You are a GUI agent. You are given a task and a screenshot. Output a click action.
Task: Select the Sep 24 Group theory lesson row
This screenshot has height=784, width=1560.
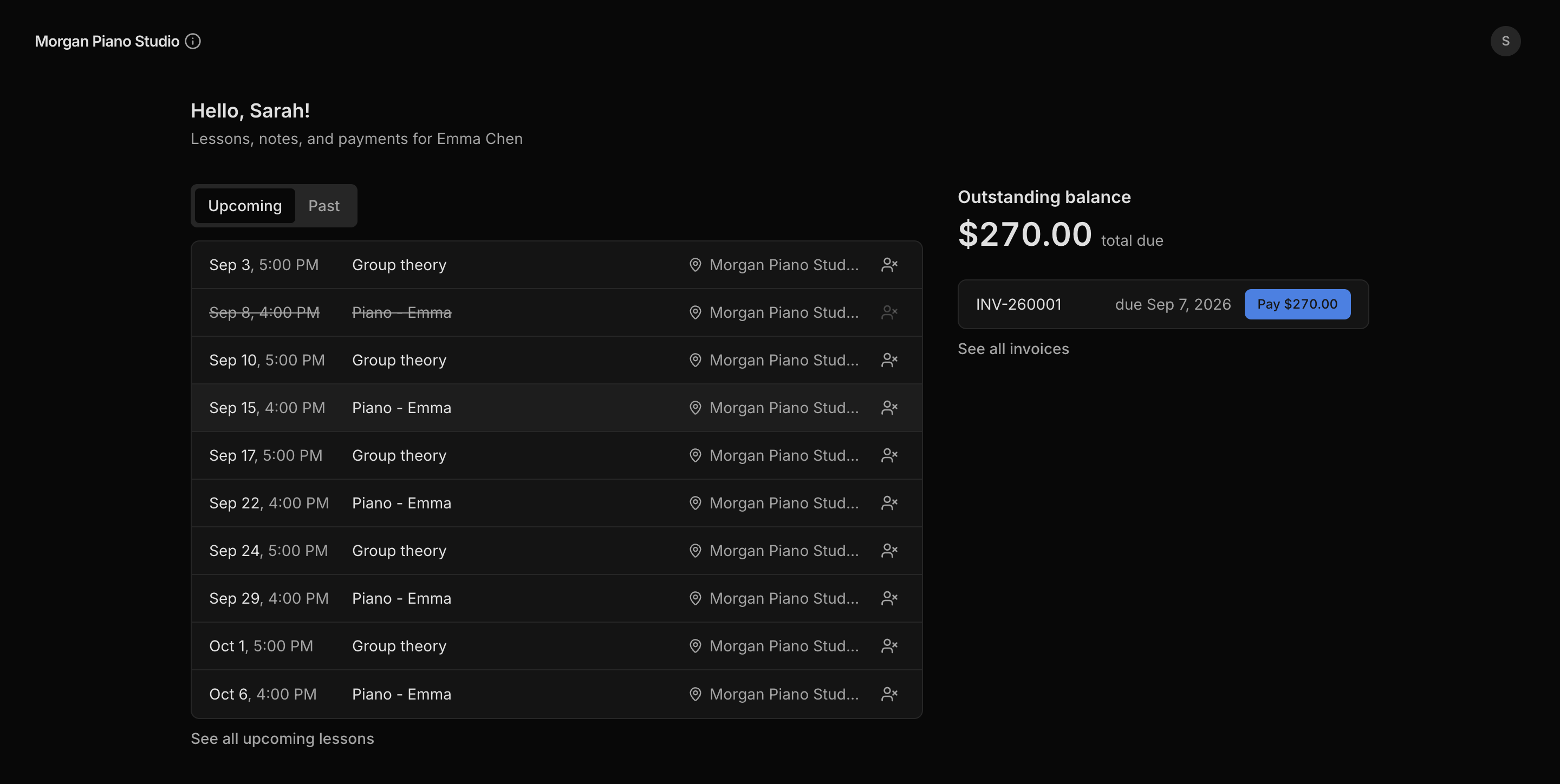pyautogui.click(x=556, y=551)
